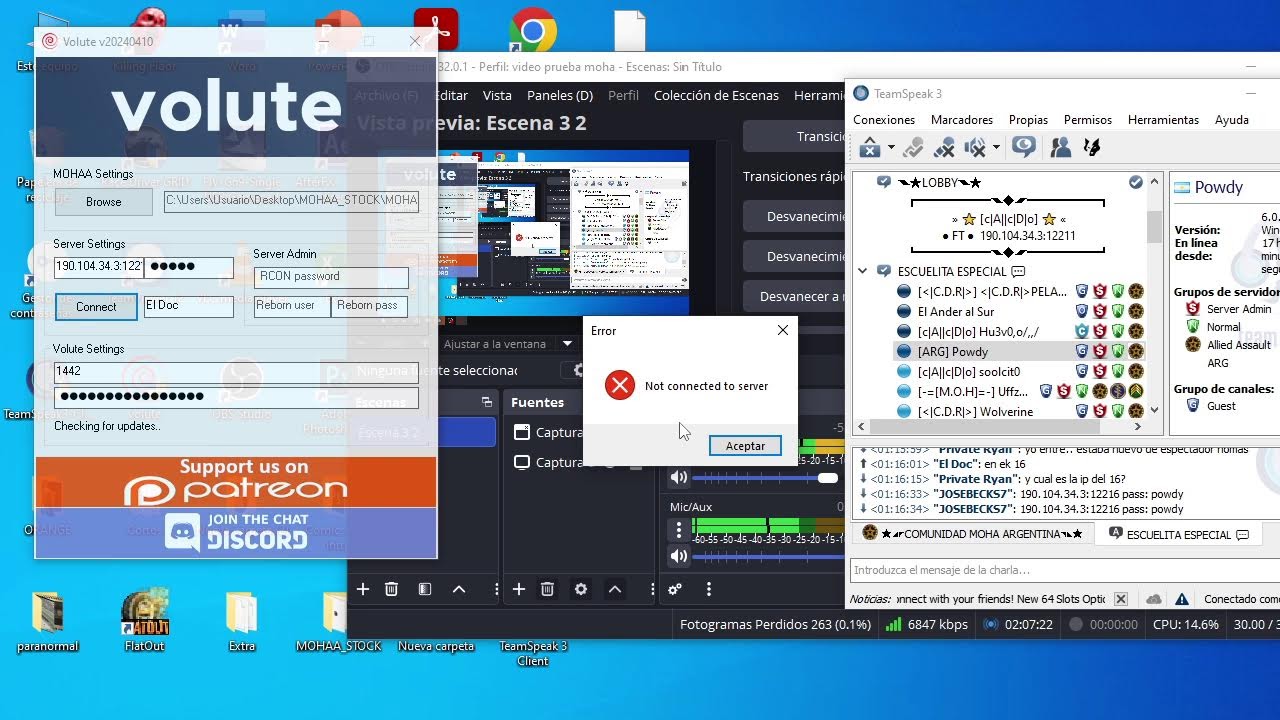Viewport: 1280px width, 720px height.
Task: Click Aceptar in the Error dialog
Action: (x=745, y=446)
